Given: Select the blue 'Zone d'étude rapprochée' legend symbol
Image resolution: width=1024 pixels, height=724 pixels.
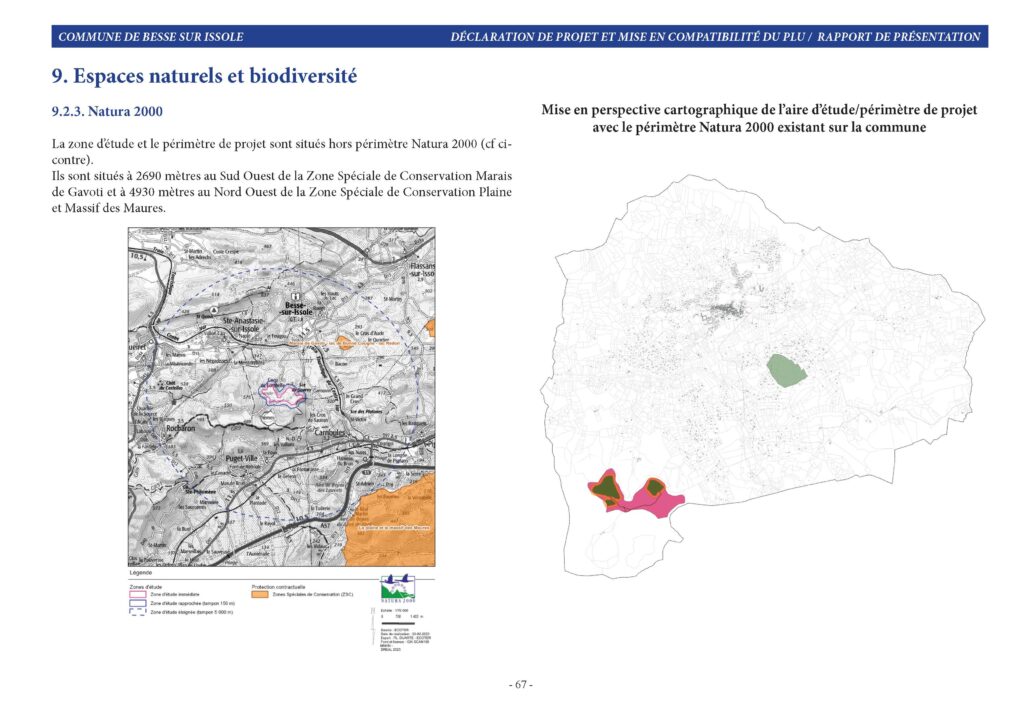Looking at the screenshot, I should [137, 604].
